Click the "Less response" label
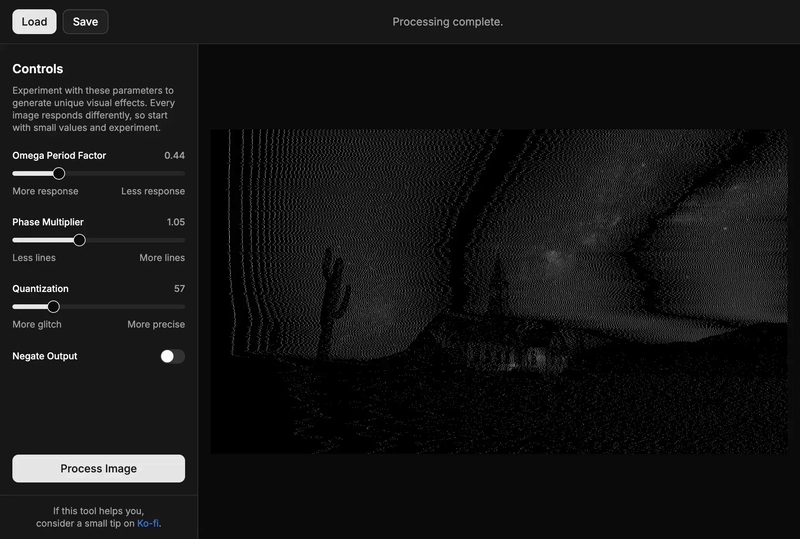This screenshot has height=539, width=800. coord(153,191)
